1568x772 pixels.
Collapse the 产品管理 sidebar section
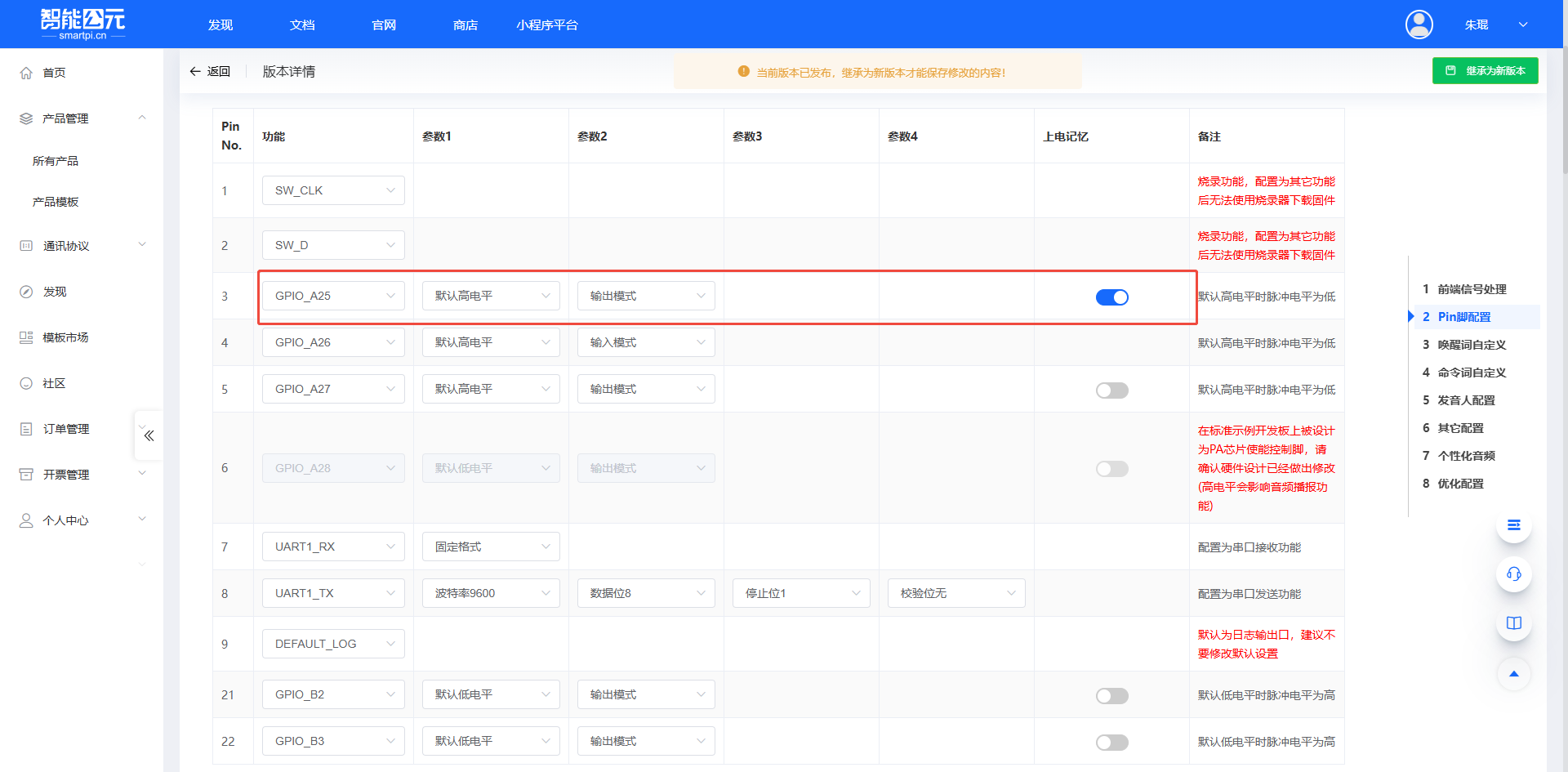tap(142, 118)
